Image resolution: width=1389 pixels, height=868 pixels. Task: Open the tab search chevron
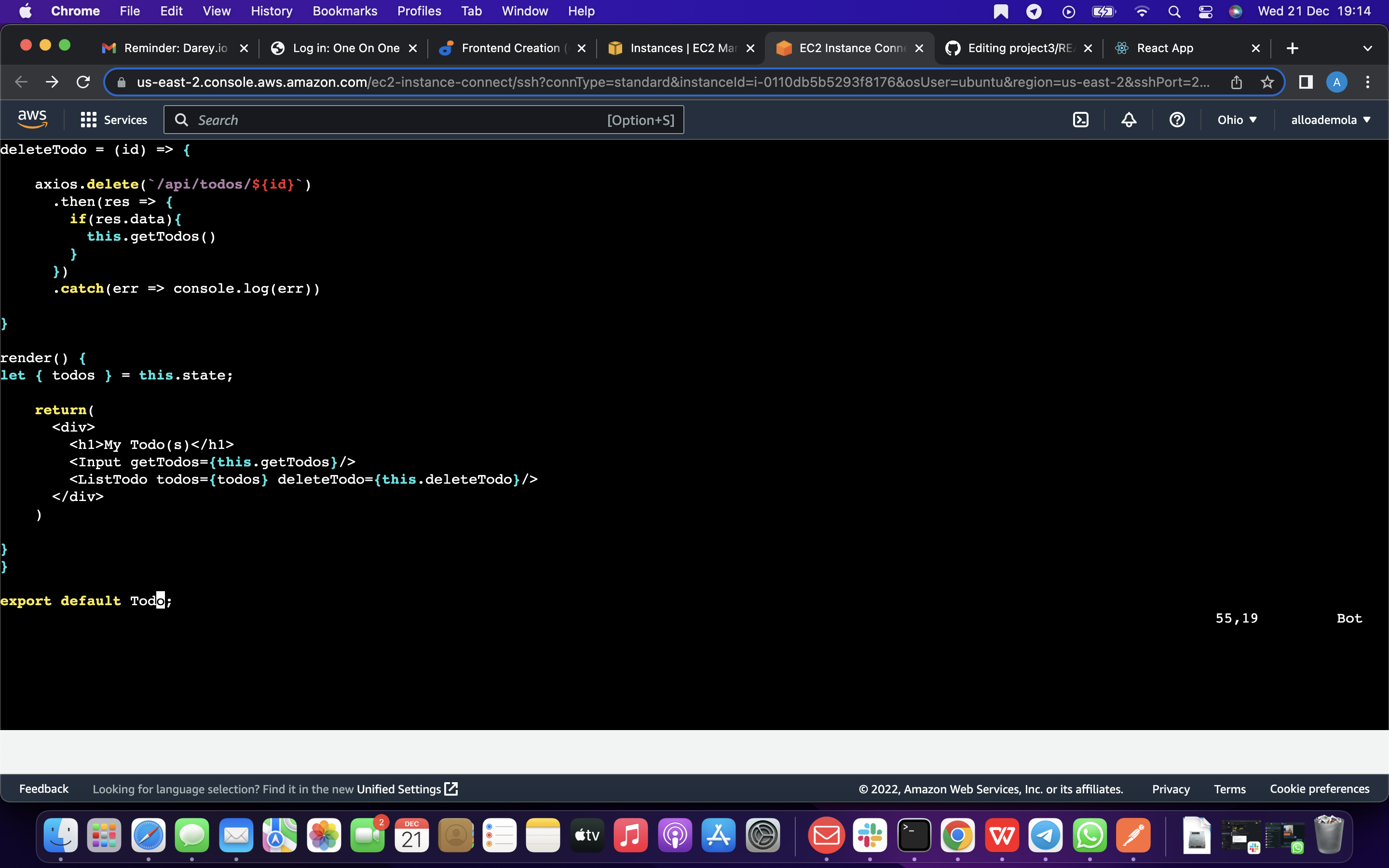pyautogui.click(x=1368, y=48)
